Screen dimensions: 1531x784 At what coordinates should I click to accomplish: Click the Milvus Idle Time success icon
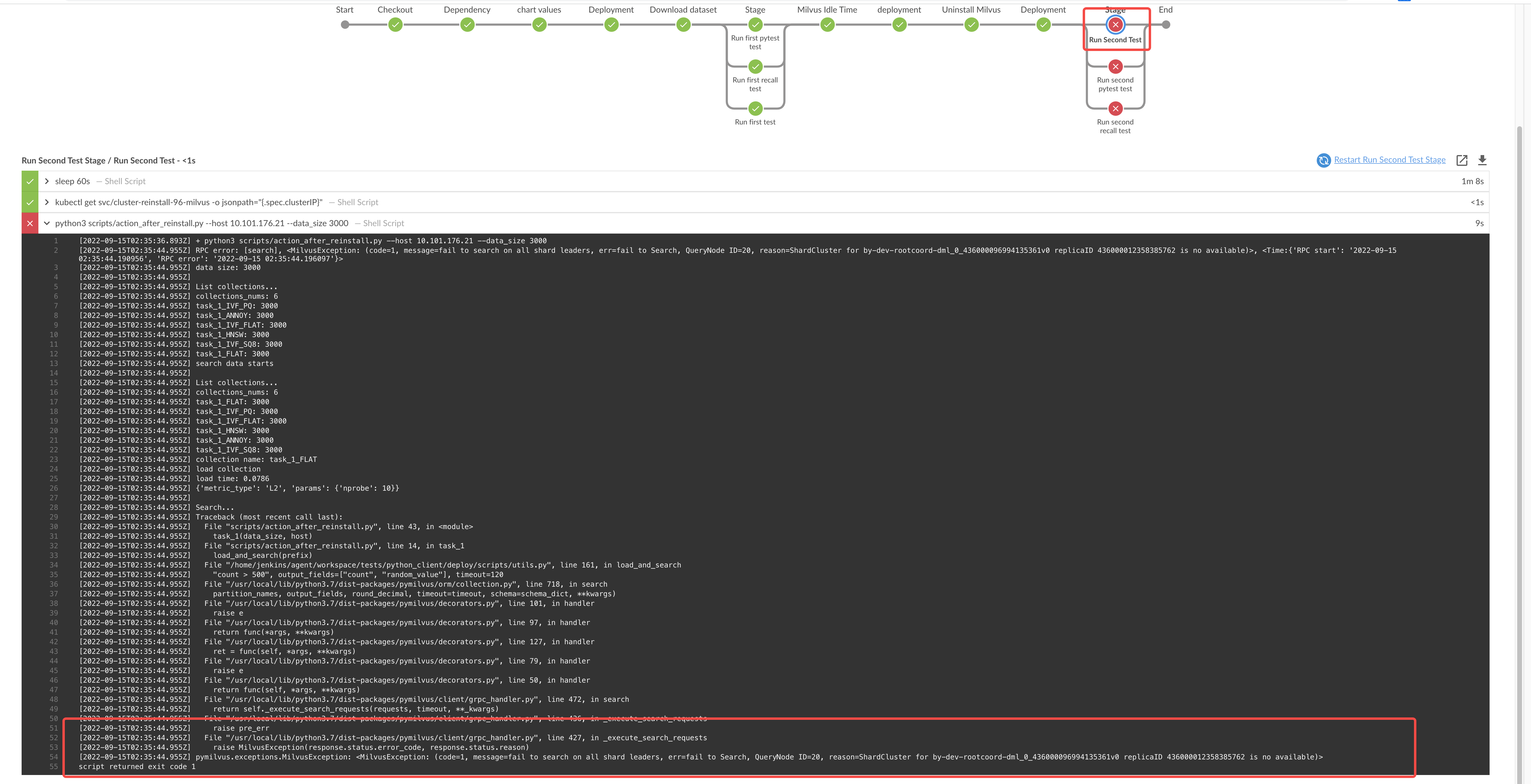(x=827, y=24)
